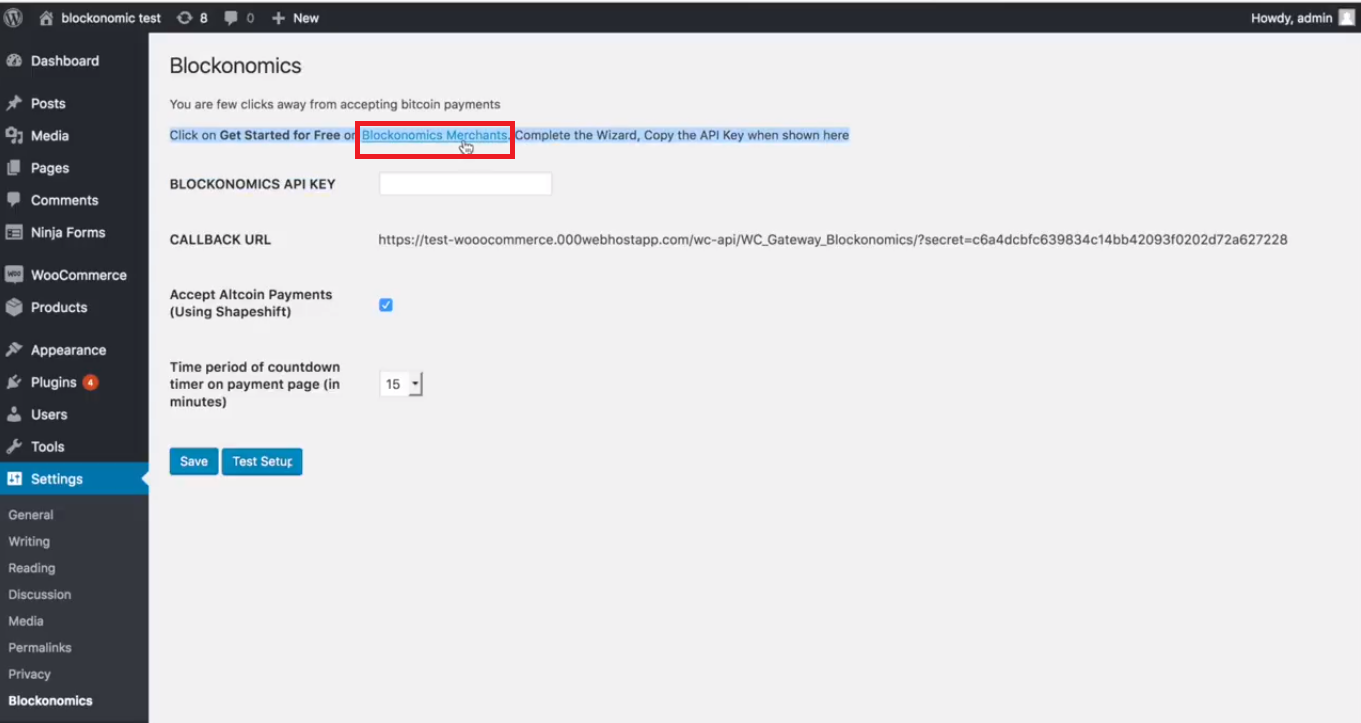Click the Posts pushpin icon
The width and height of the screenshot is (1361, 723).
(x=14, y=103)
